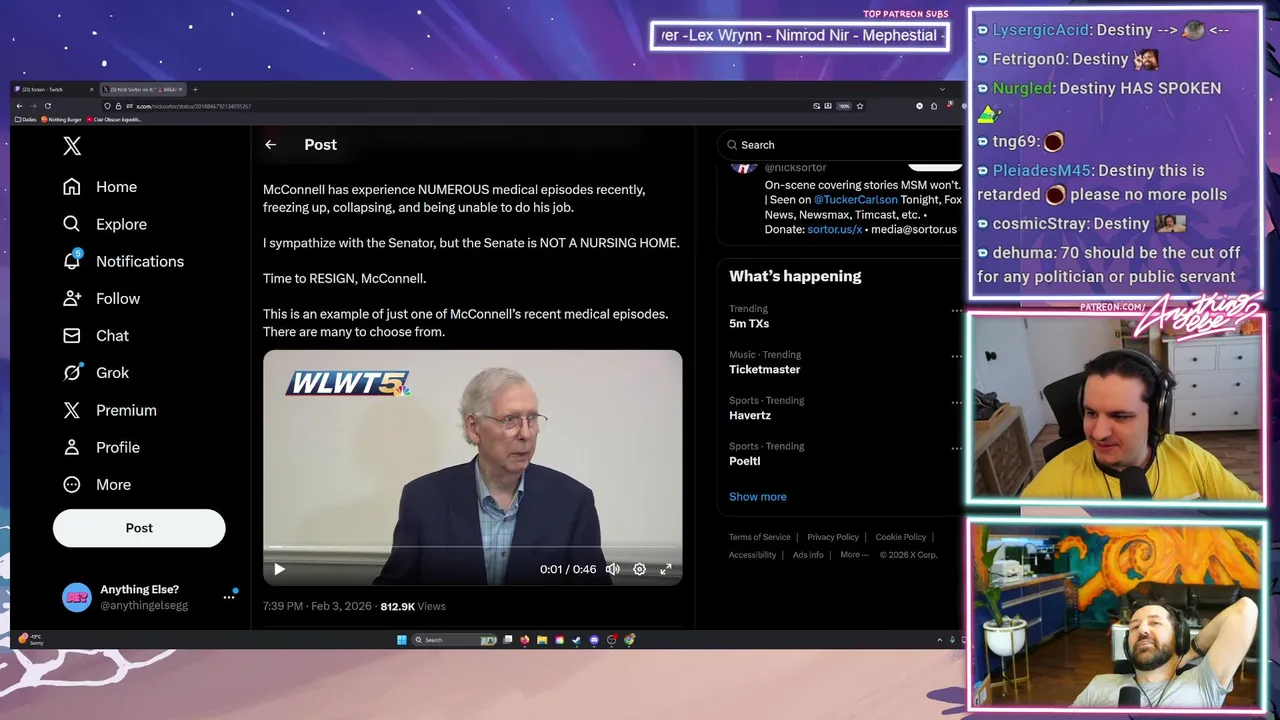The image size is (1280, 720).
Task: Open options dots for Ticketmaster trend
Action: pos(956,356)
